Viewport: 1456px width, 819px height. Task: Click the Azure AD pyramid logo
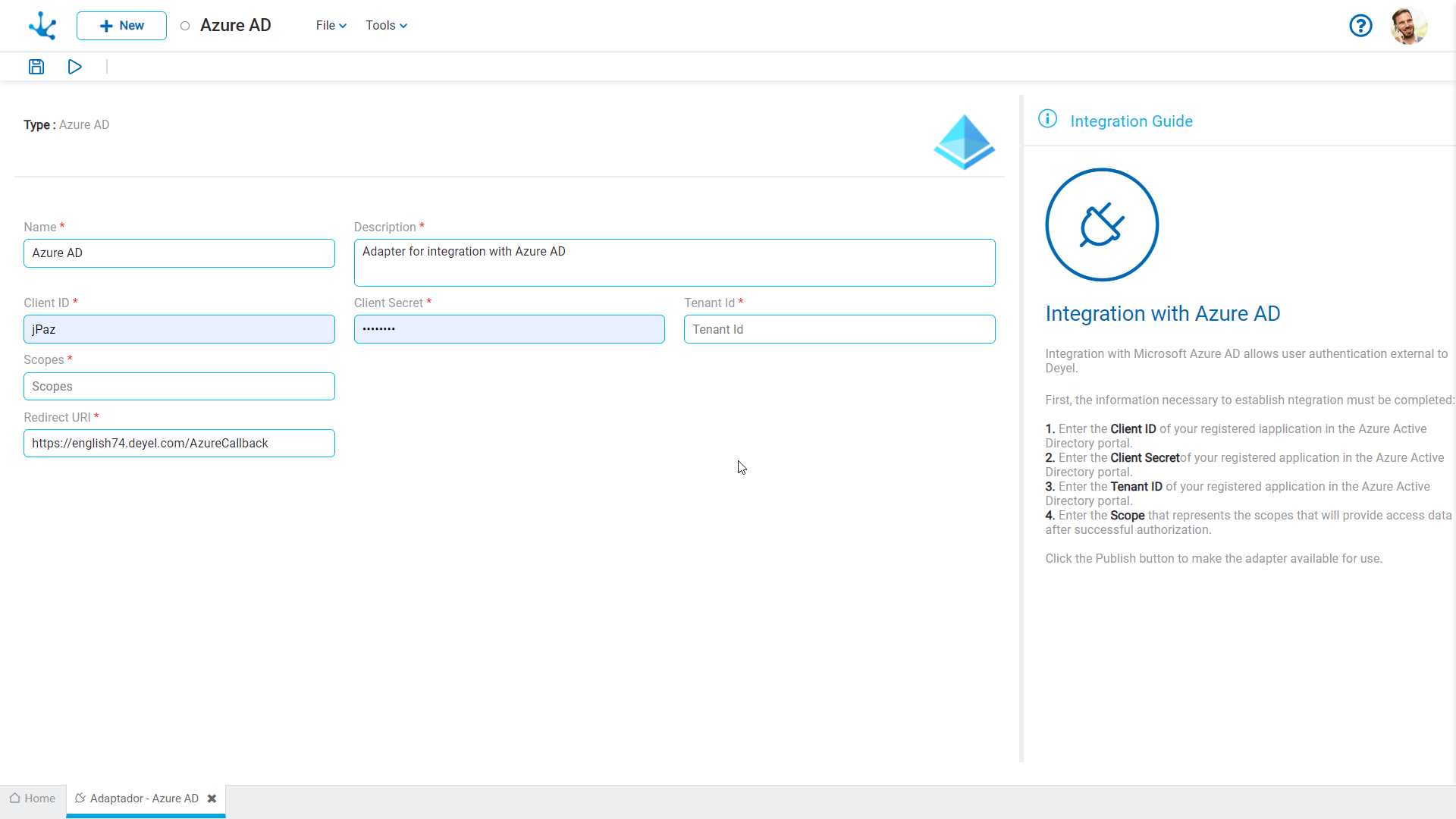click(964, 142)
